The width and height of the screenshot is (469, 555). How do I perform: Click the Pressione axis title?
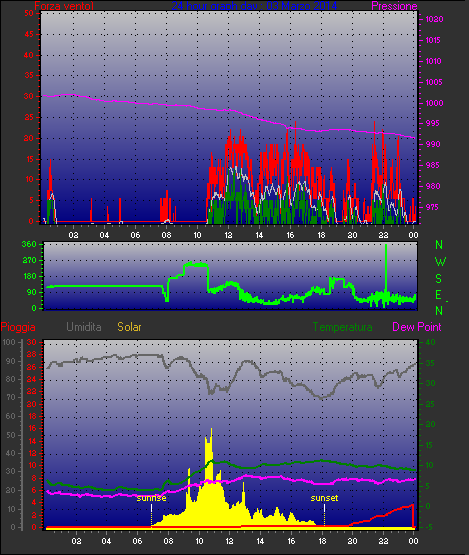click(394, 6)
